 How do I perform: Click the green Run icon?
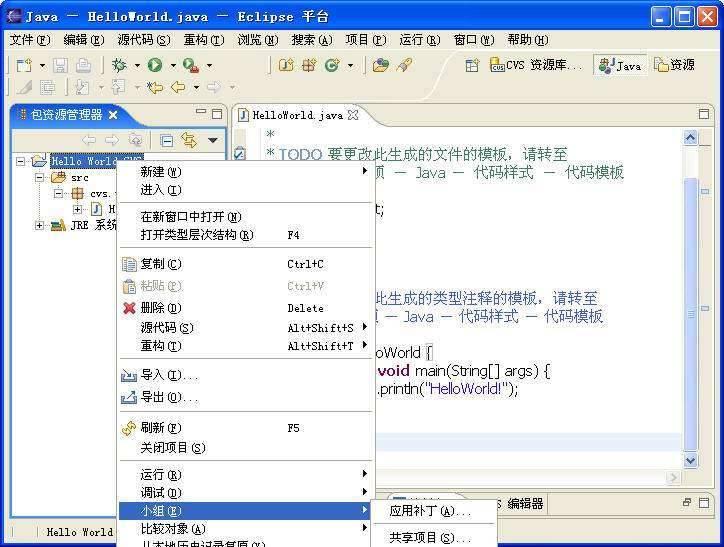155,65
